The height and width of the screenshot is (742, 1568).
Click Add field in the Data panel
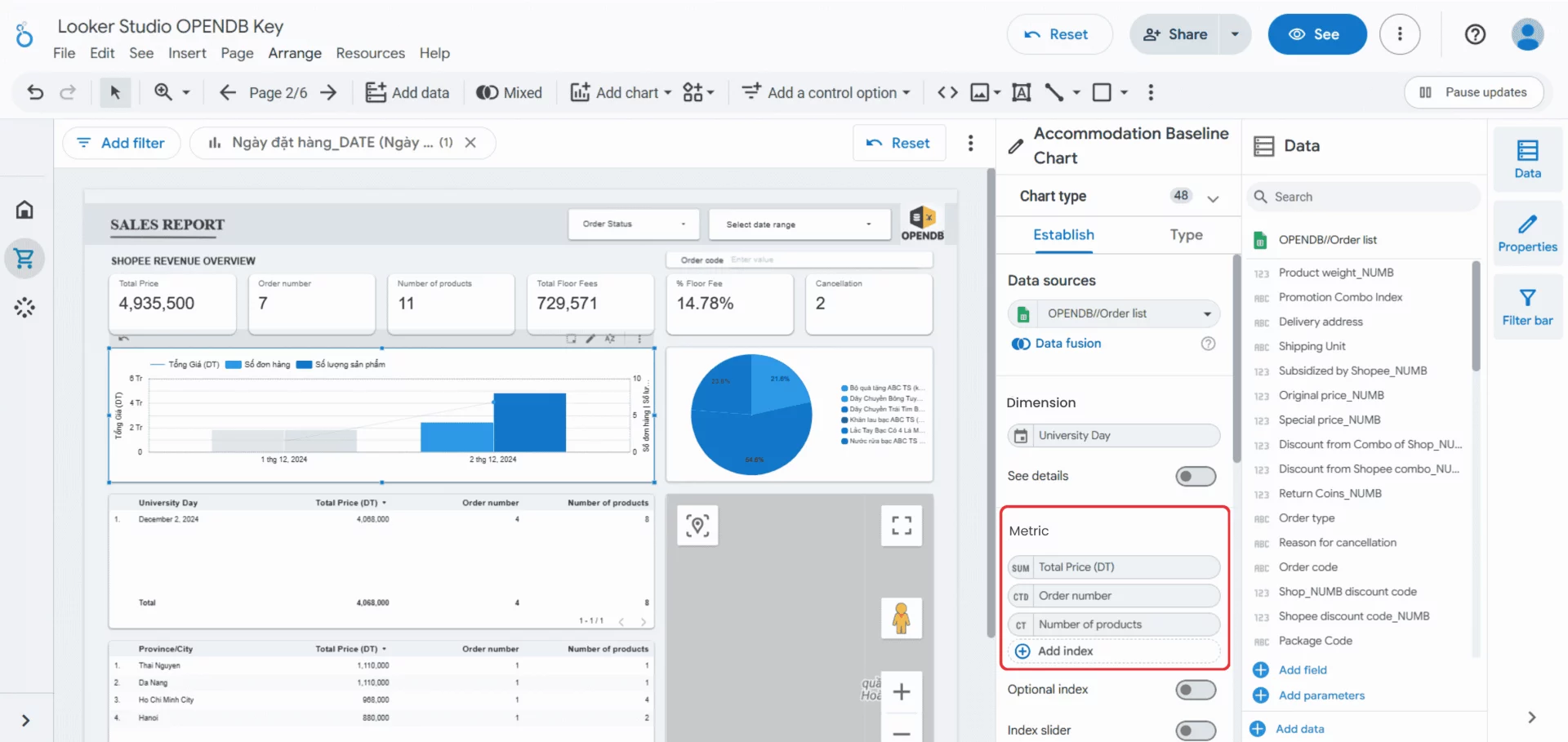tap(1301, 669)
